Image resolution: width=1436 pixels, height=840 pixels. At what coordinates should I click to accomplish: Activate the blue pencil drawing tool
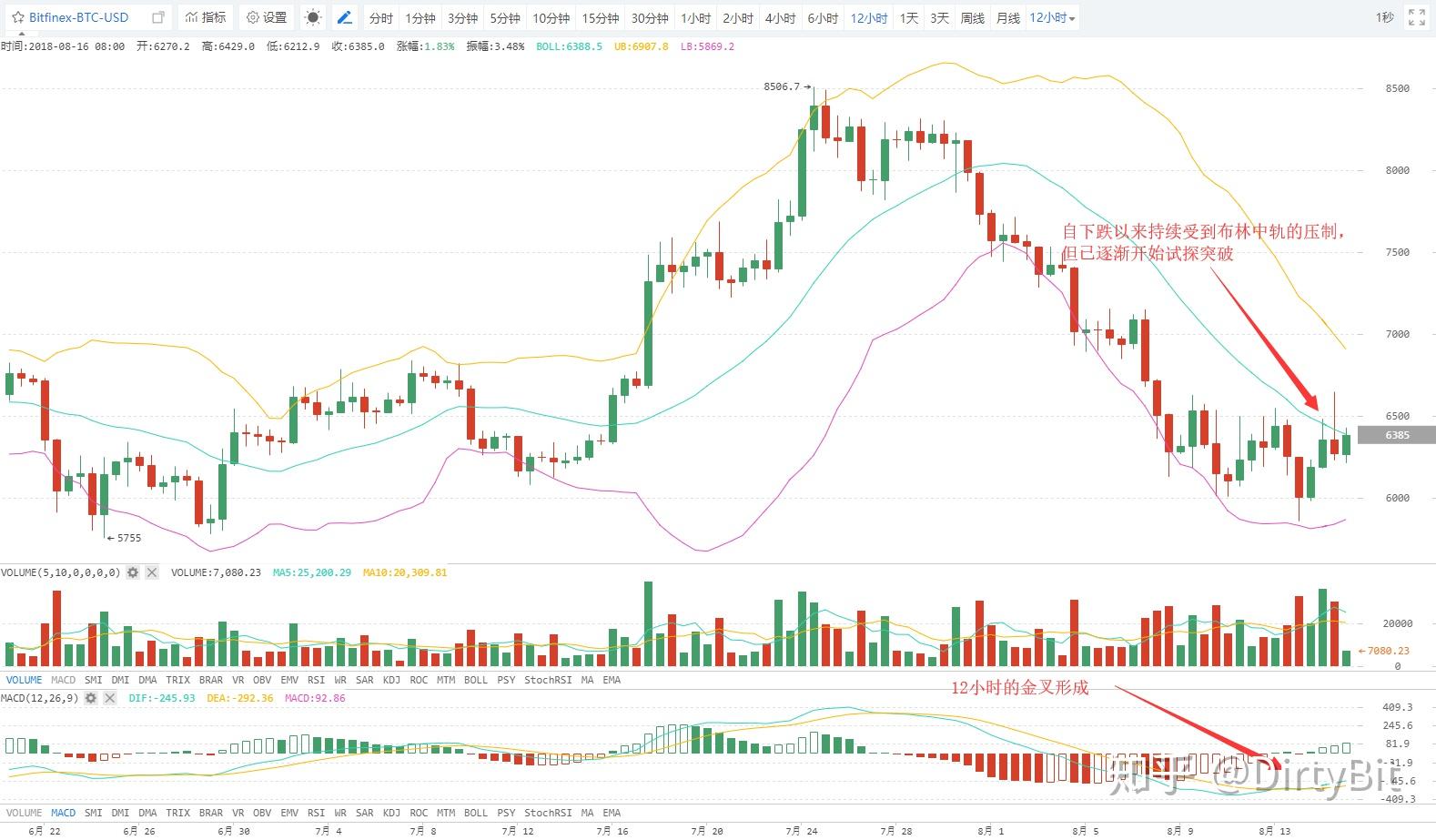pyautogui.click(x=344, y=17)
